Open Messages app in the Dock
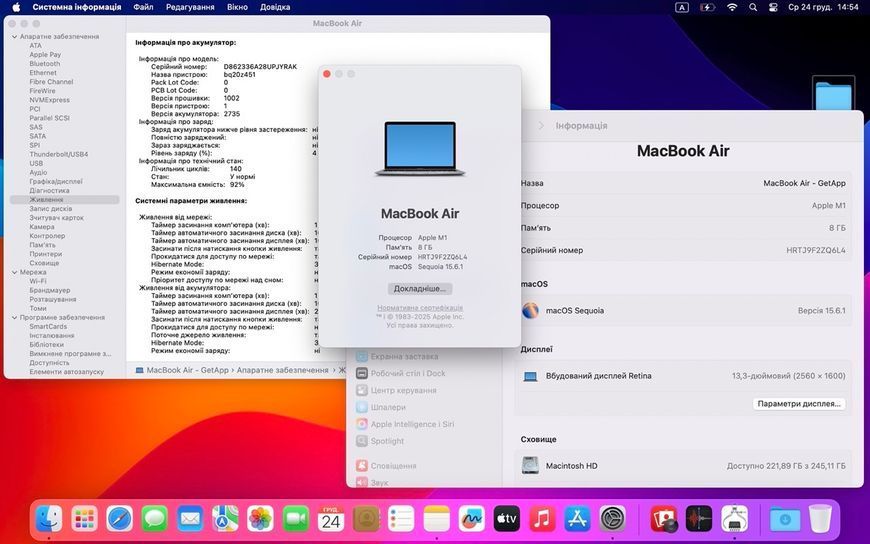Screen dimensions: 870x544 pos(155,520)
